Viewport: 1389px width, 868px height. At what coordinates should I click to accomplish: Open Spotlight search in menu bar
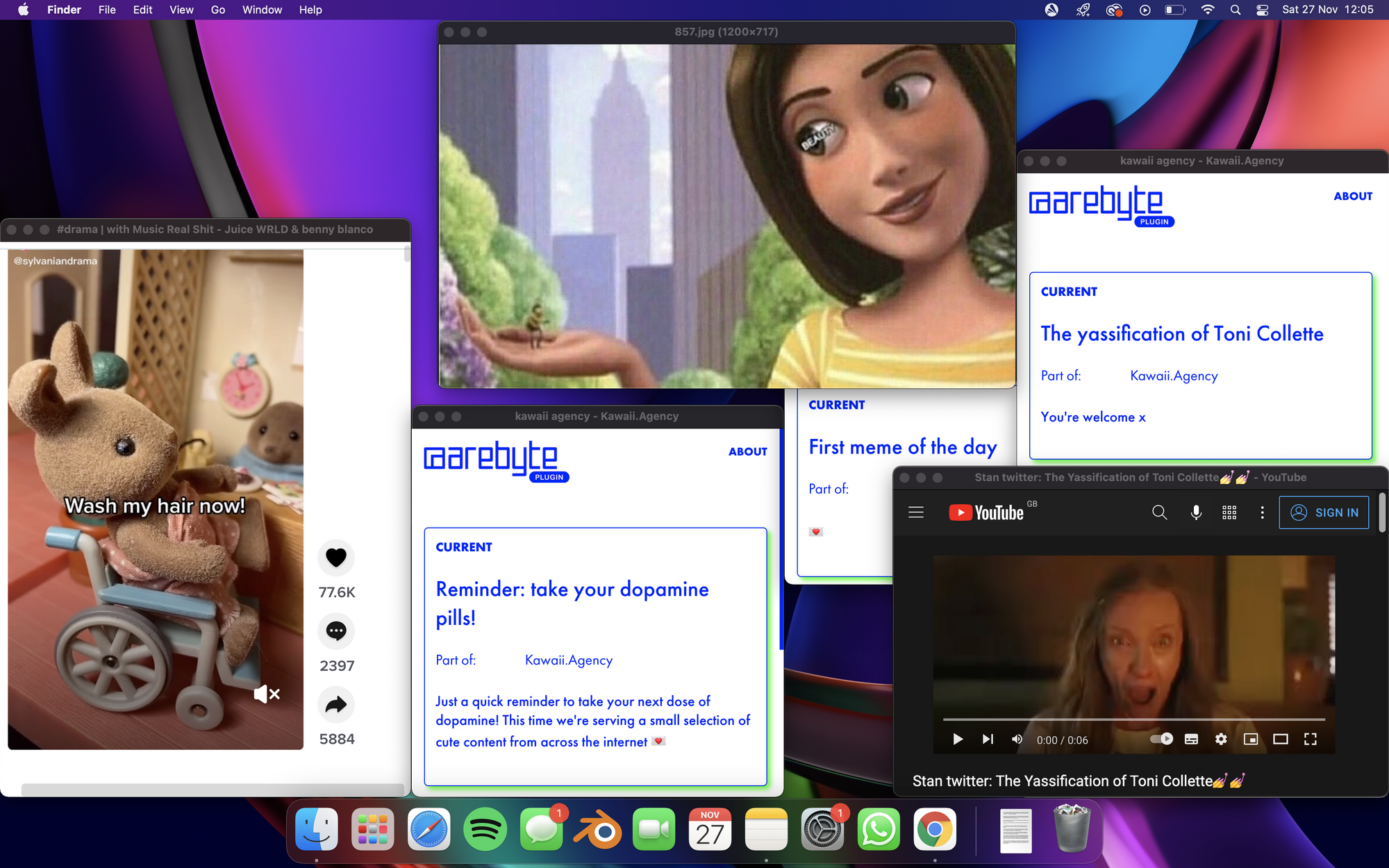pos(1235,10)
